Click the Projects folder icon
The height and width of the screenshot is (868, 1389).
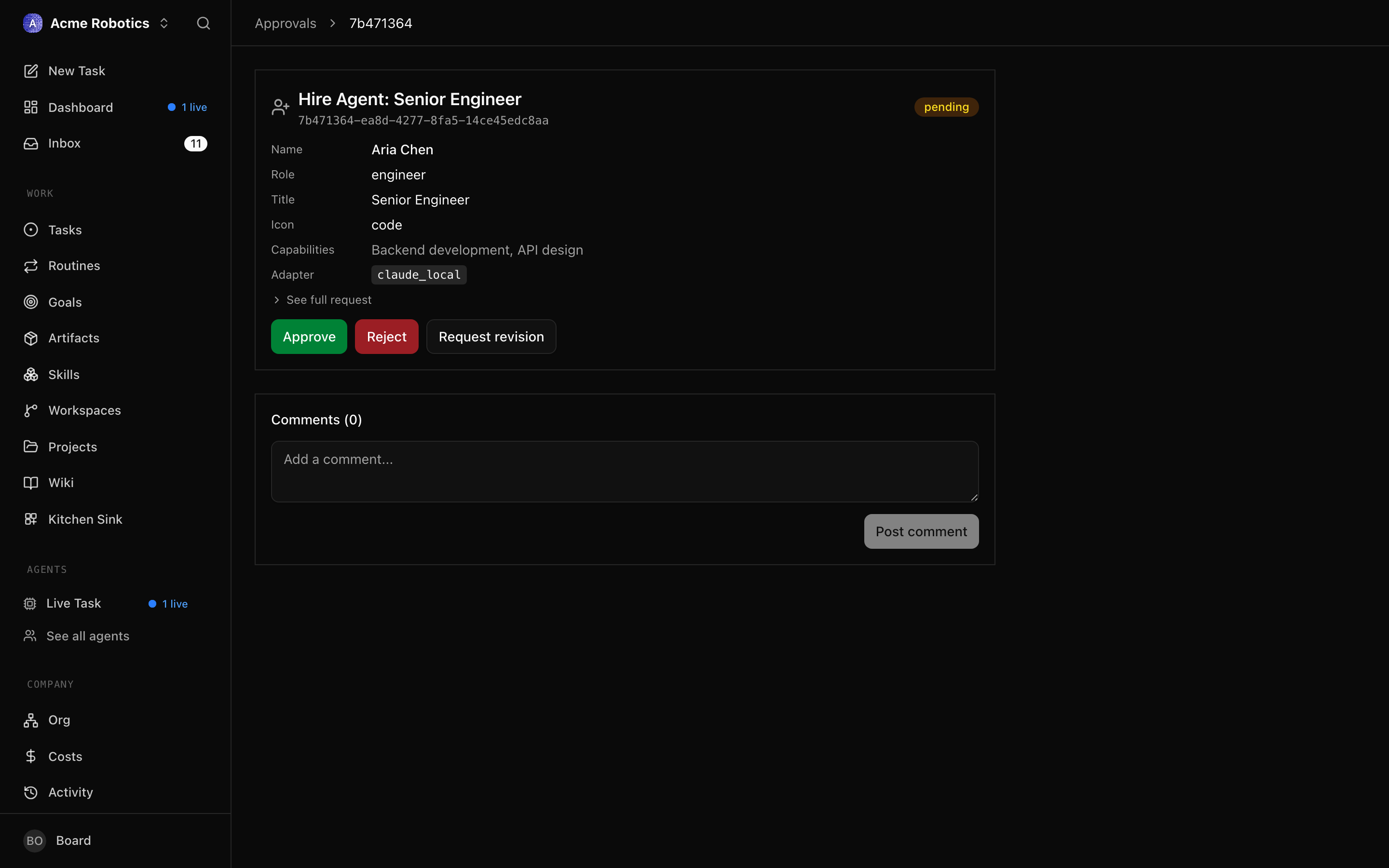(x=31, y=447)
